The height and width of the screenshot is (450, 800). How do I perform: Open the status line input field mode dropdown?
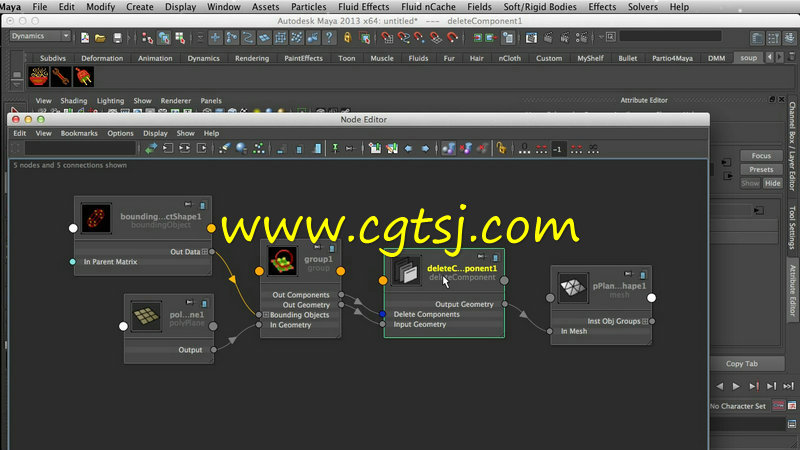pyautogui.click(x=601, y=37)
